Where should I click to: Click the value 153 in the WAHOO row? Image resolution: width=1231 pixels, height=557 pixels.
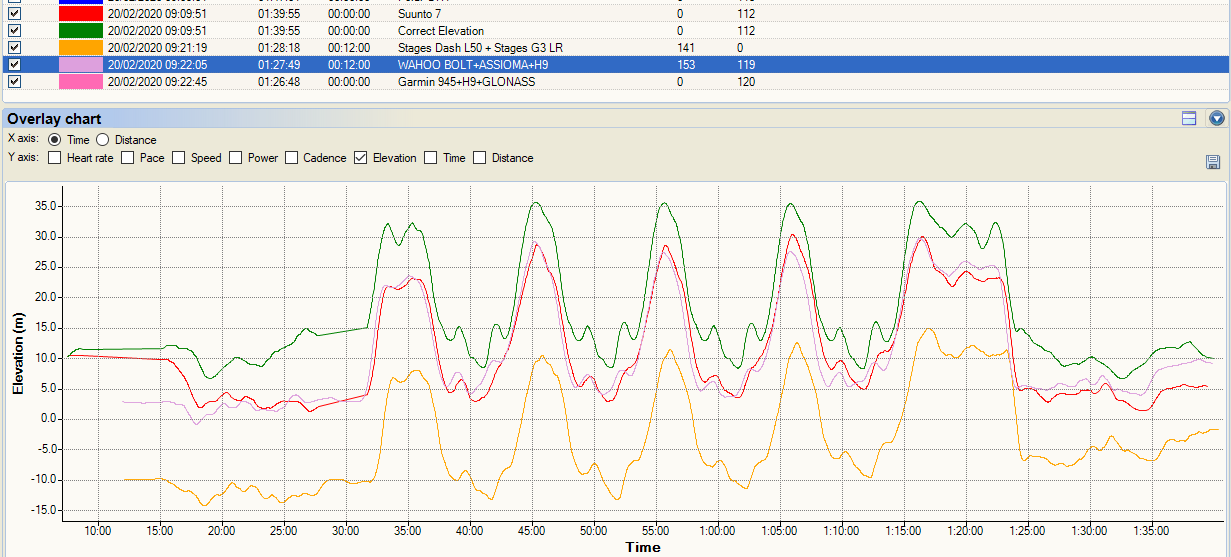(x=686, y=64)
